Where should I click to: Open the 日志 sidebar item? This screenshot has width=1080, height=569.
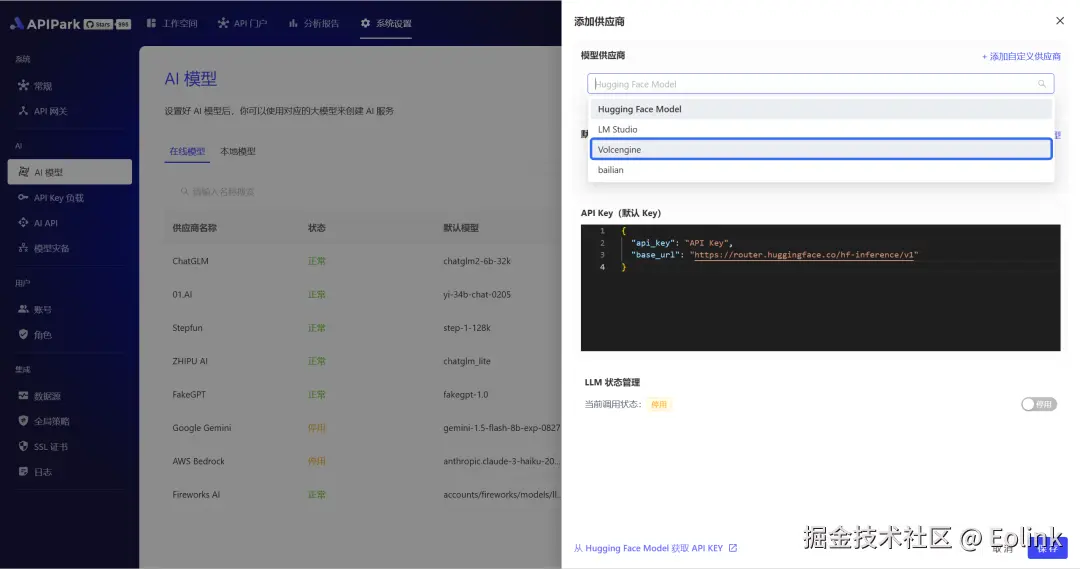click(70, 472)
